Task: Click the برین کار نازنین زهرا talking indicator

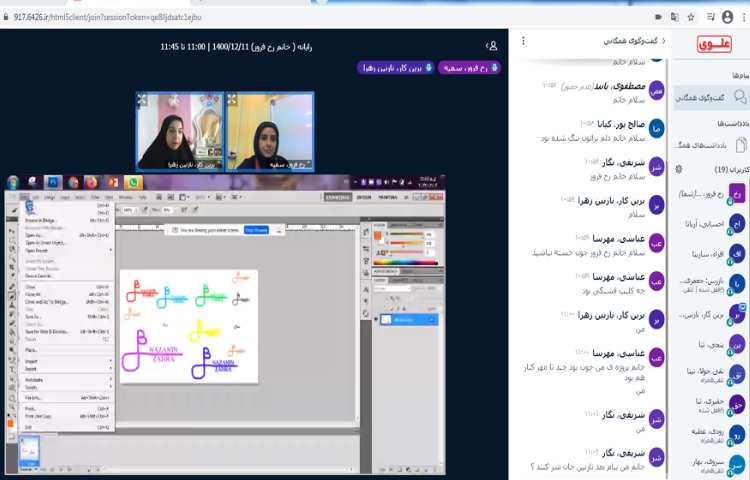Action: (396, 68)
